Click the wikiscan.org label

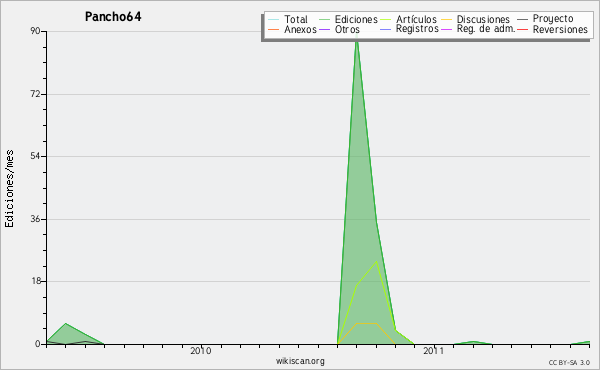(300, 361)
